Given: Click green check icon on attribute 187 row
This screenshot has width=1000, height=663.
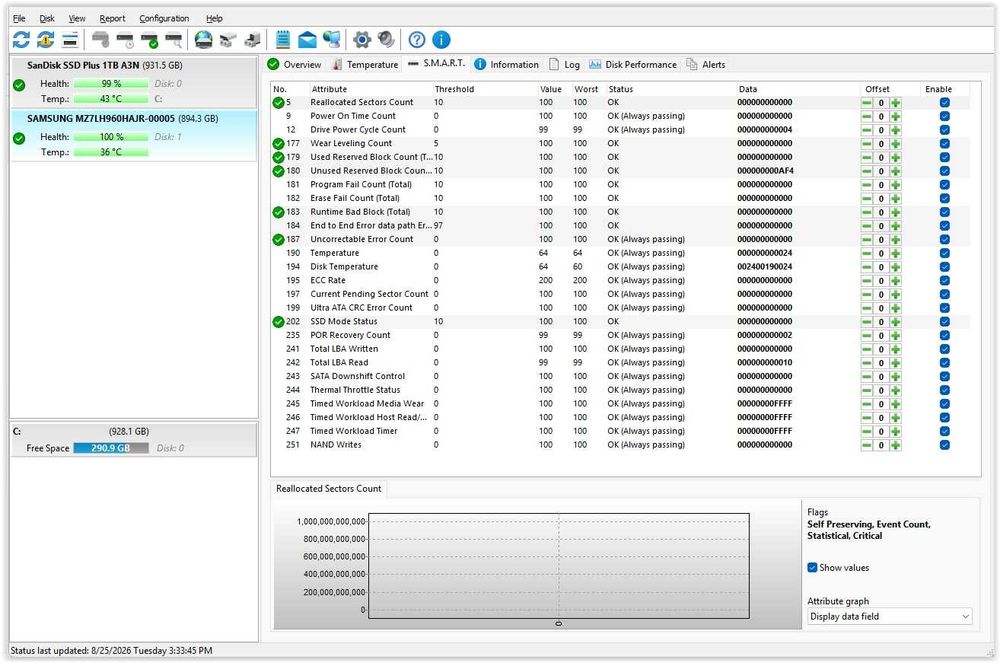Looking at the screenshot, I should click(x=279, y=240).
